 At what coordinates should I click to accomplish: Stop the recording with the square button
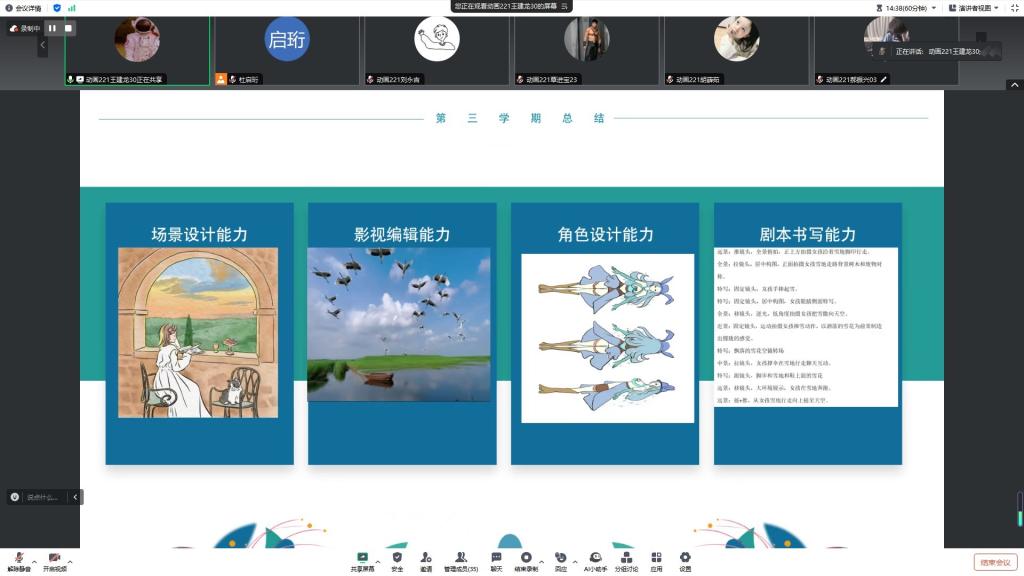click(x=68, y=28)
